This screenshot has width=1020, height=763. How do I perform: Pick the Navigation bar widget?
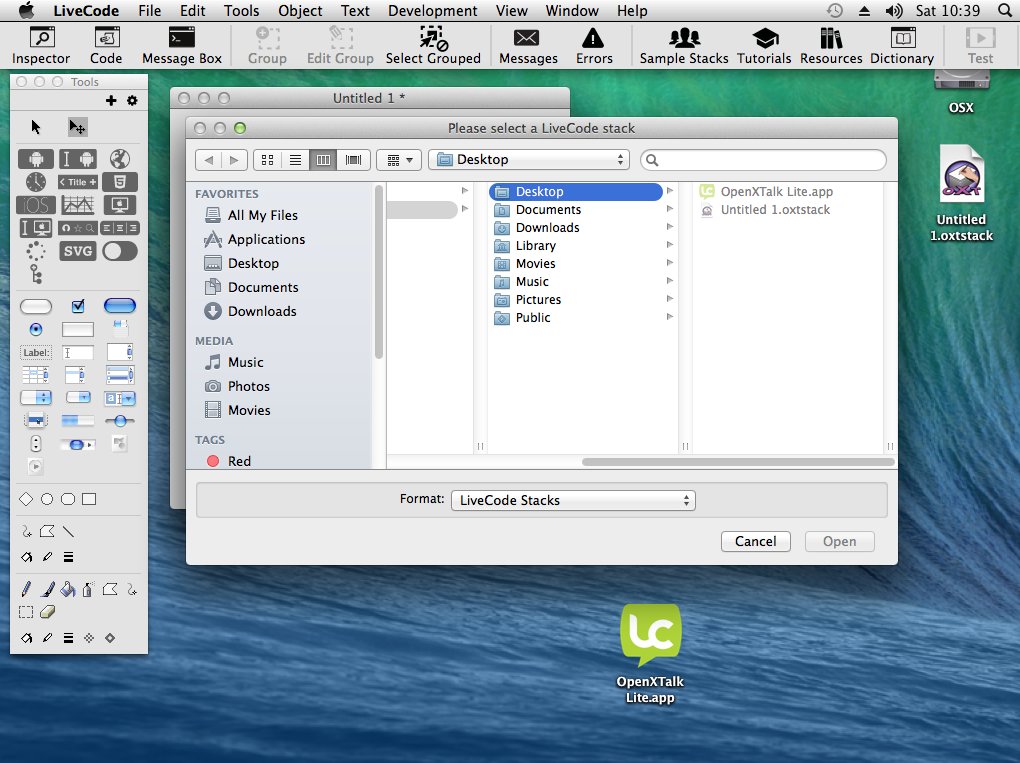(77, 228)
